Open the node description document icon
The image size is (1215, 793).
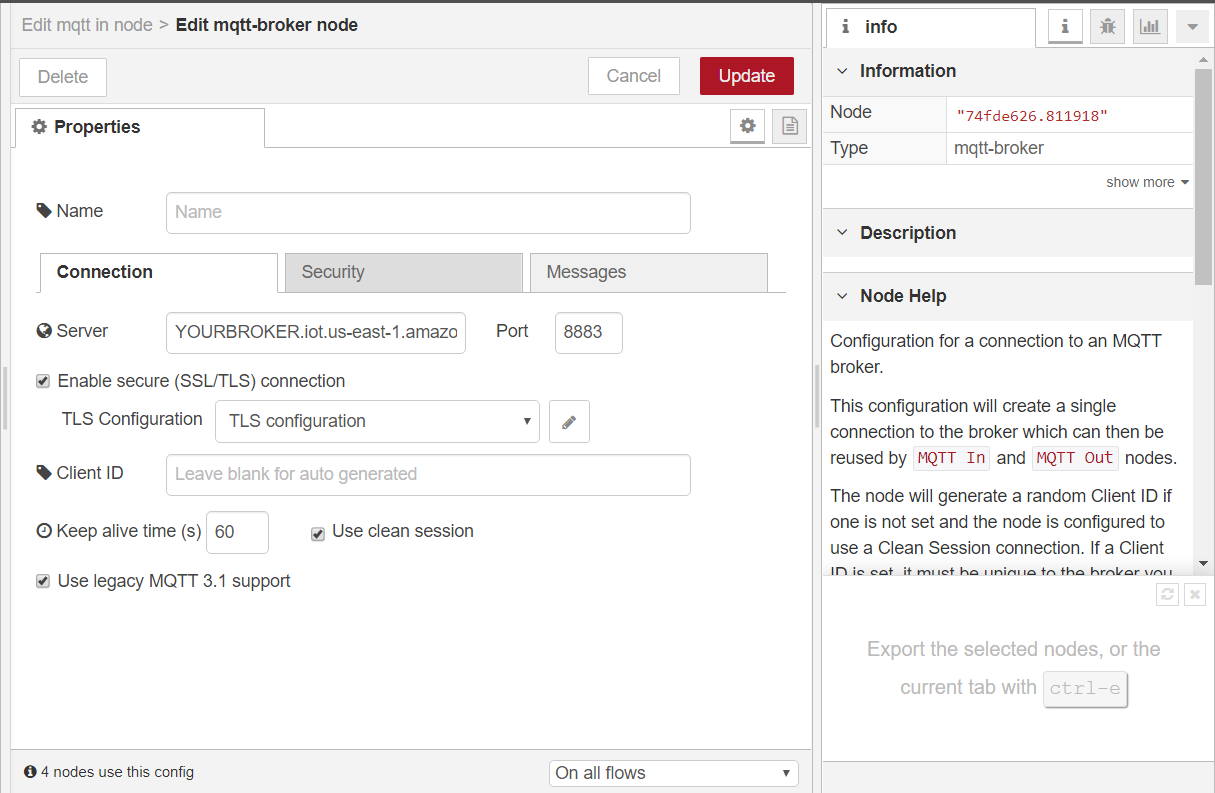pyautogui.click(x=790, y=126)
